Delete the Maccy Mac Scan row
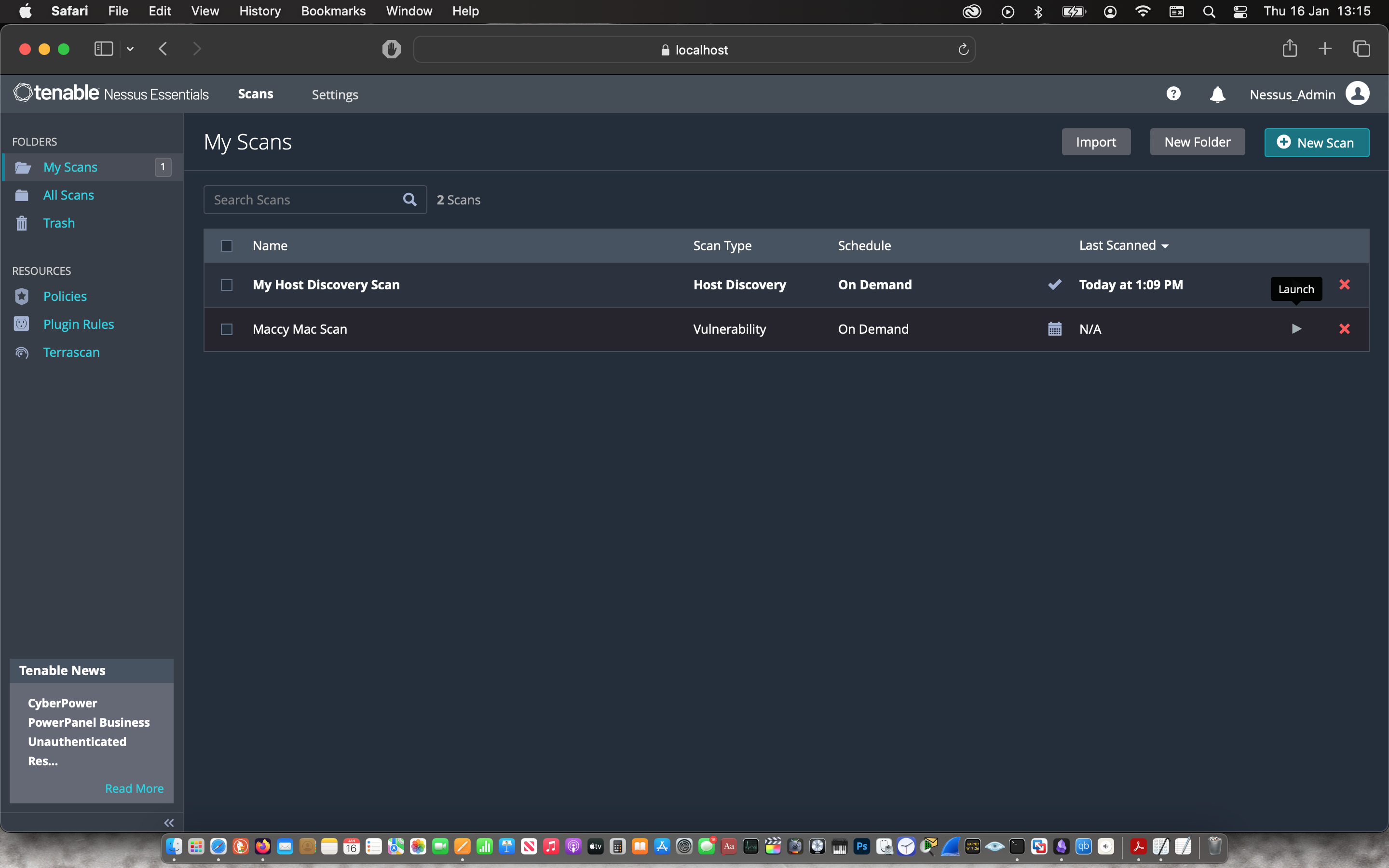The width and height of the screenshot is (1389, 868). (x=1344, y=329)
